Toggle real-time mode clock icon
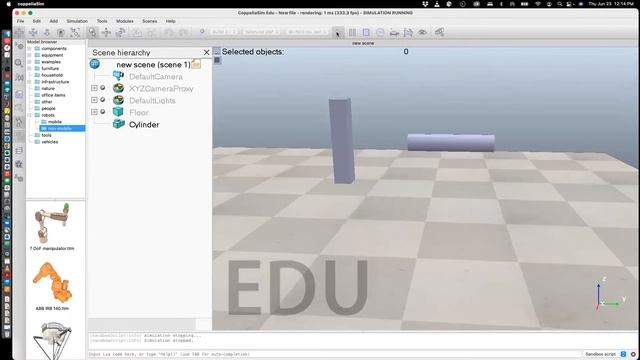The height and width of the screenshot is (360, 640). coord(380,32)
